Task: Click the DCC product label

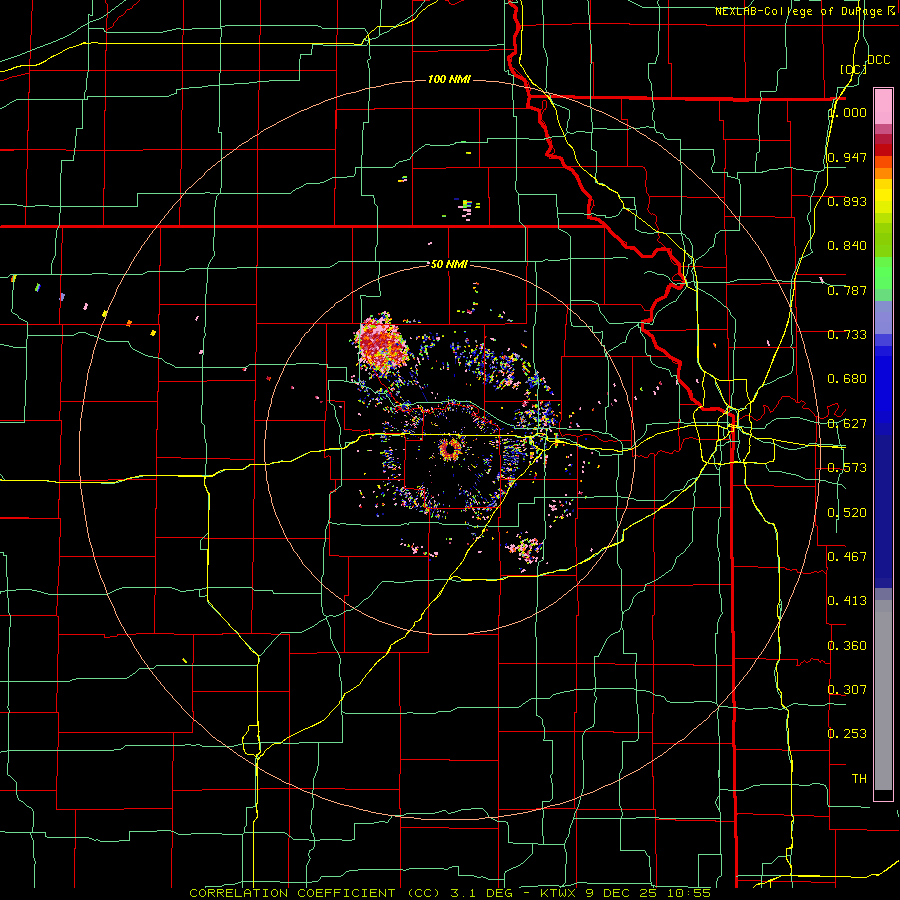Action: coord(878,60)
